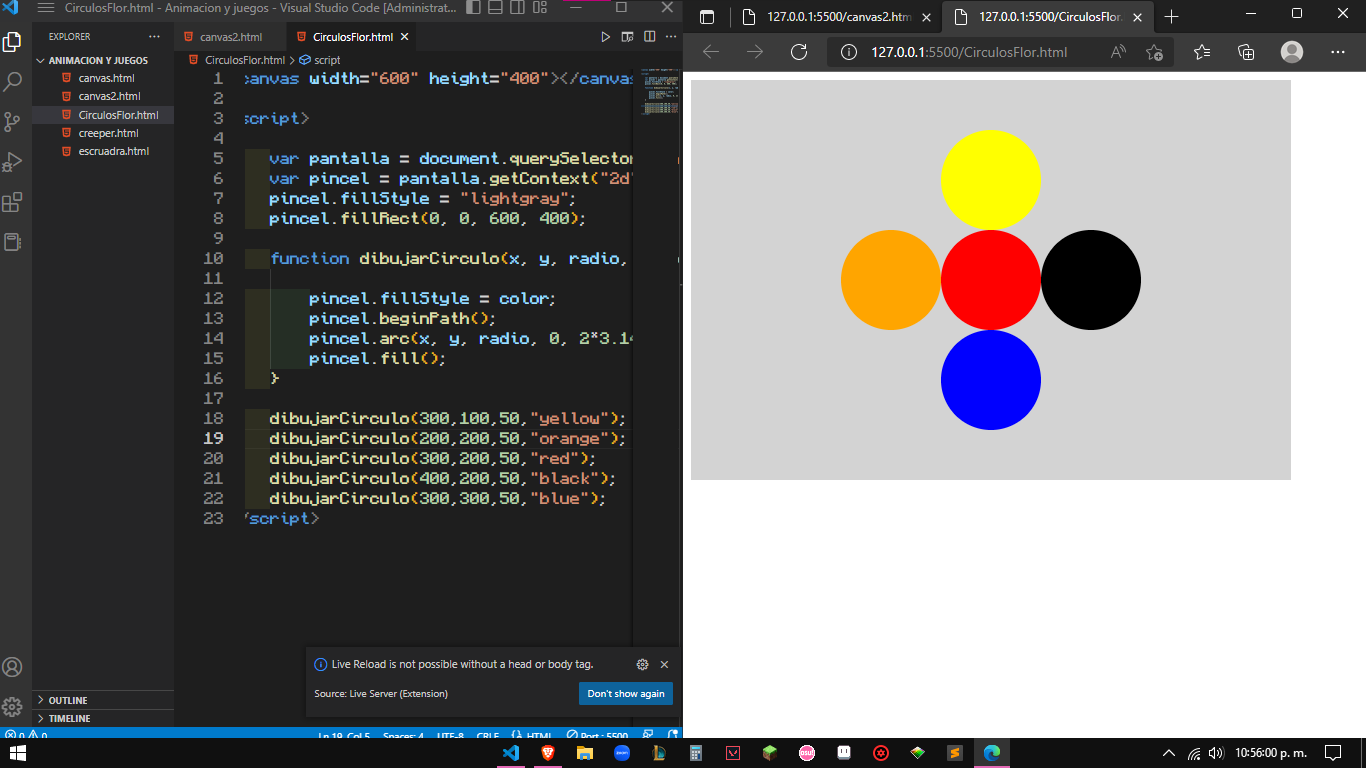Image resolution: width=1366 pixels, height=768 pixels.
Task: Add this page to favorites
Action: tap(1155, 52)
